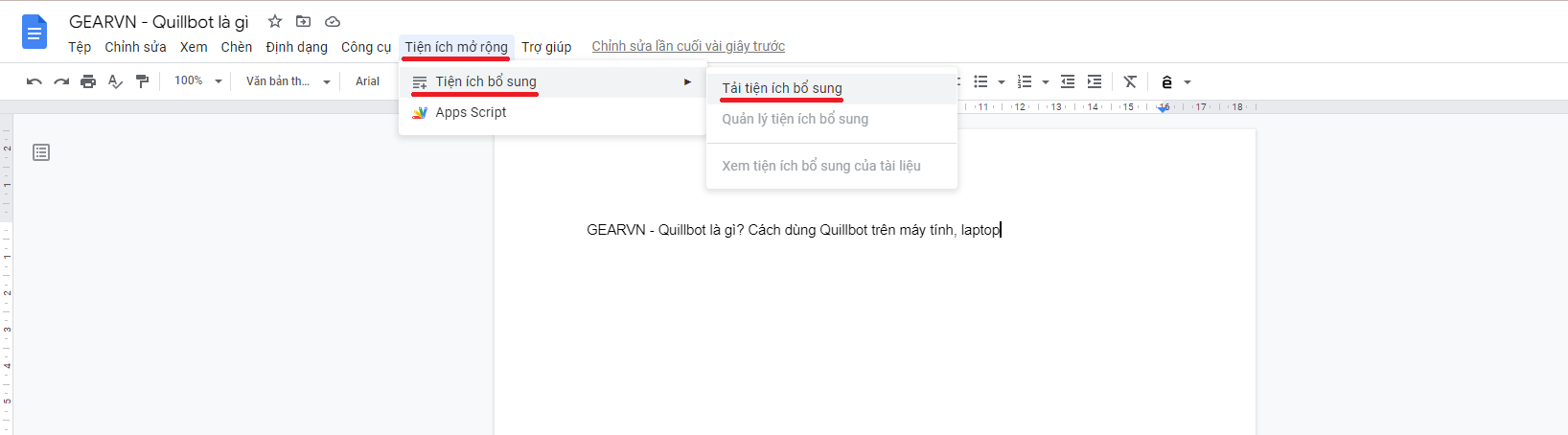This screenshot has height=435, width=1568.
Task: Clear text formatting
Action: pyautogui.click(x=1130, y=81)
